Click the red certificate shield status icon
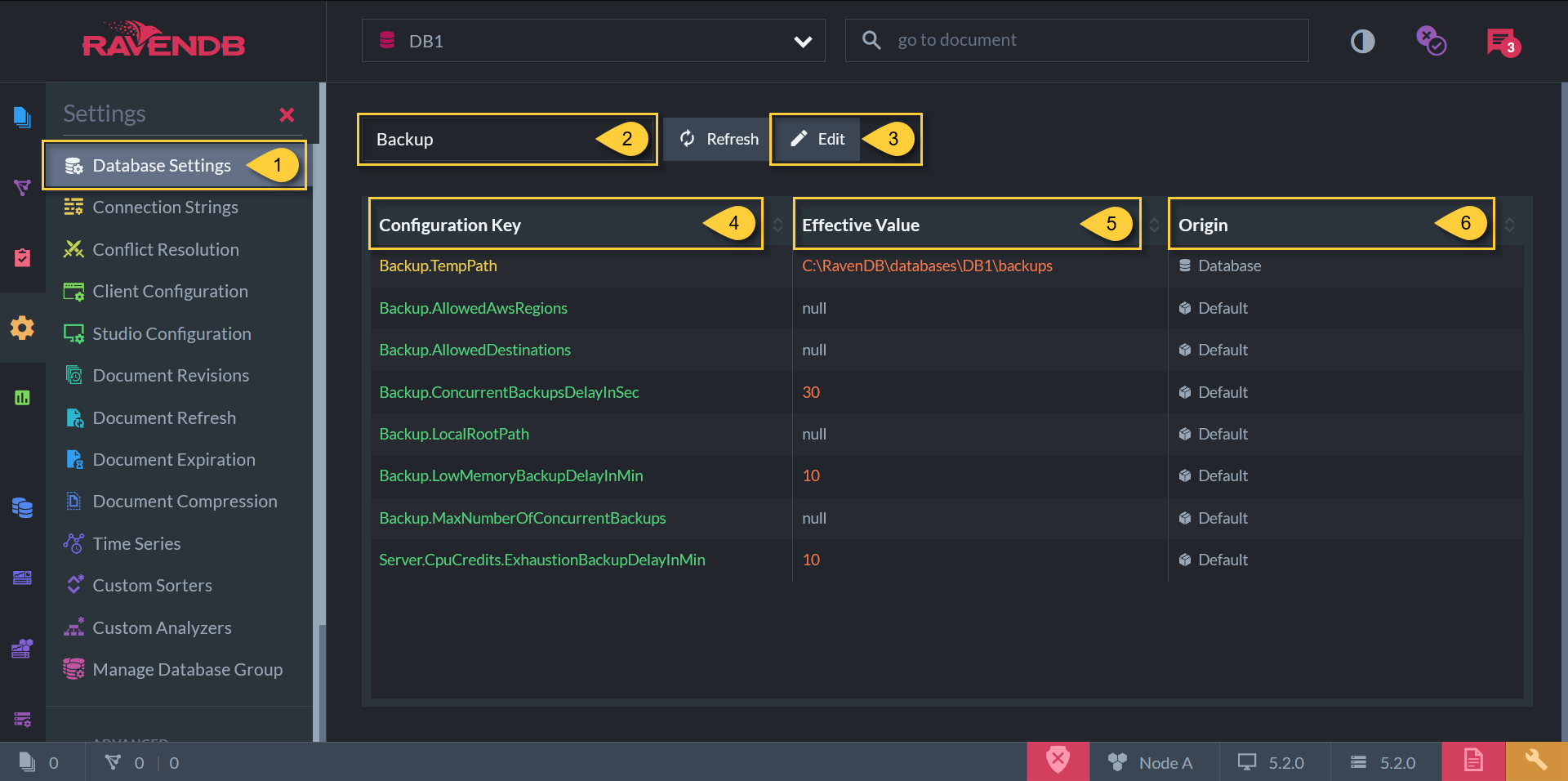Image resolution: width=1568 pixels, height=781 pixels. 1058,761
